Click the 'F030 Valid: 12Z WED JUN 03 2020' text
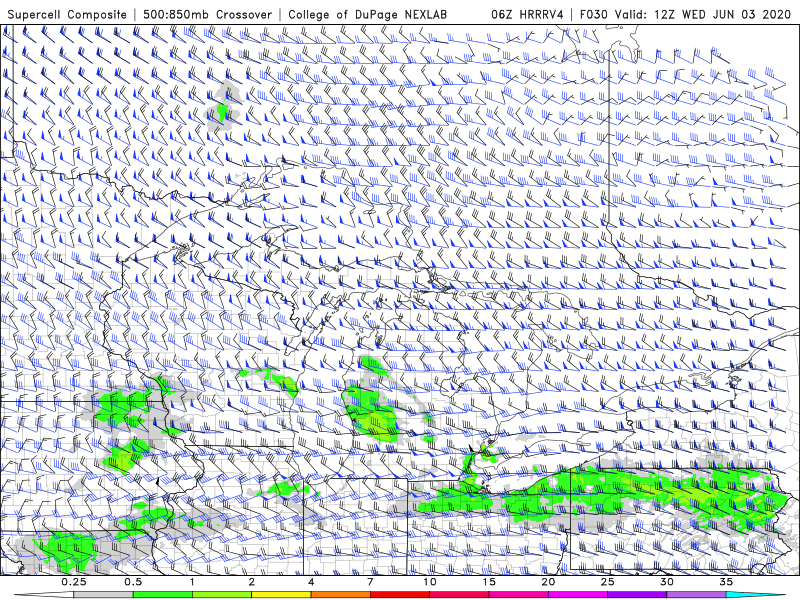800x600 pixels. tap(685, 14)
